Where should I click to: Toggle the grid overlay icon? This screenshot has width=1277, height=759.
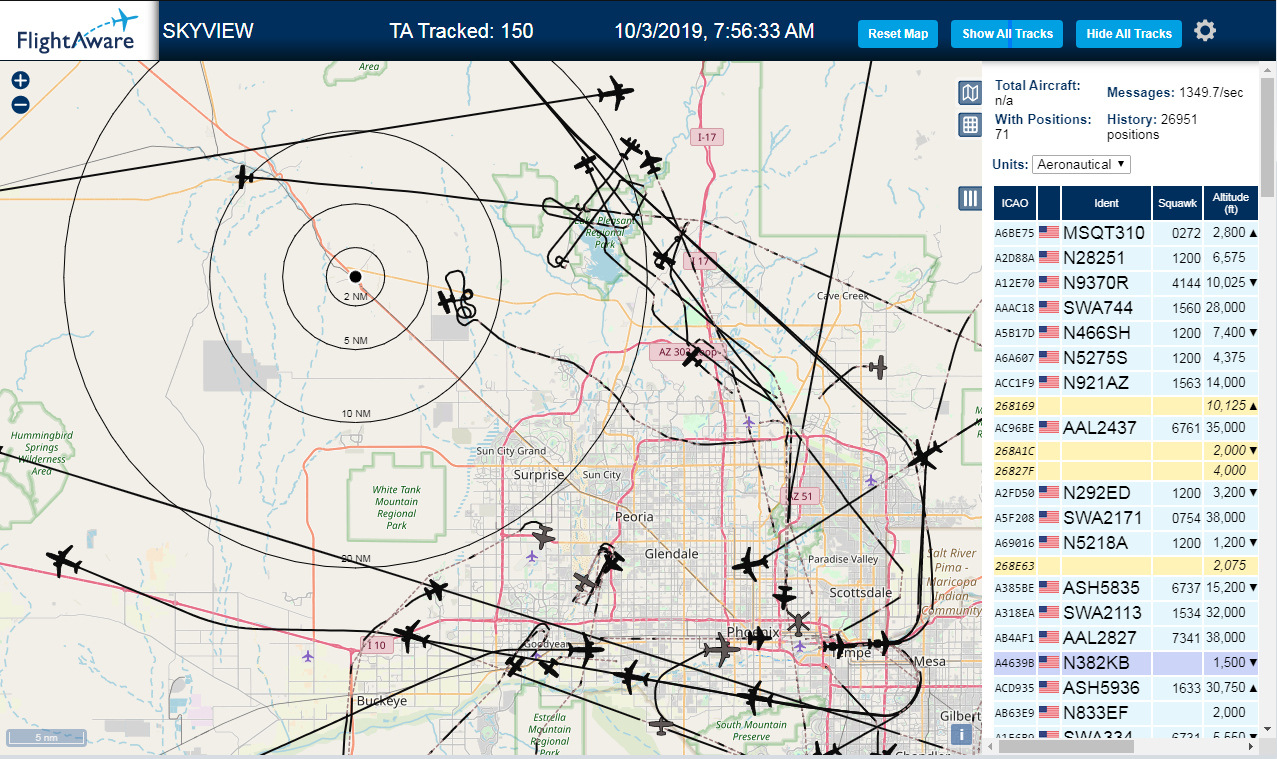[969, 125]
